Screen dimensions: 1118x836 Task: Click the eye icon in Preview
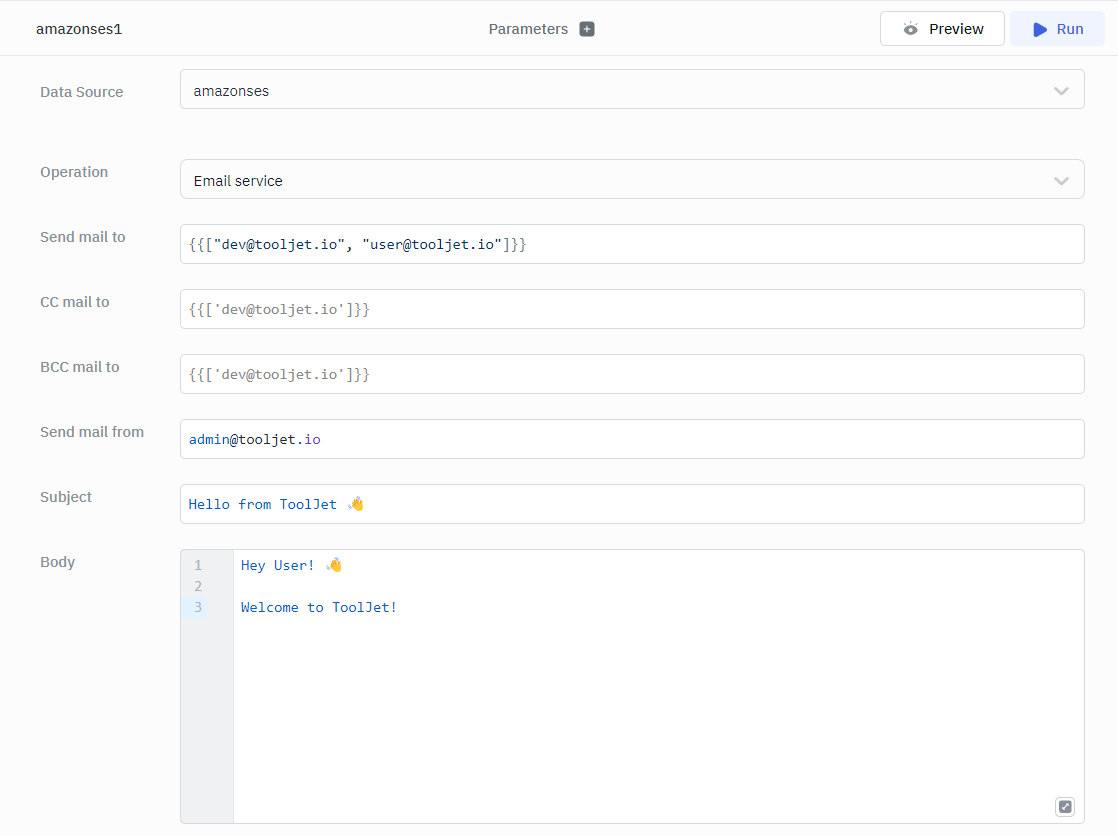(910, 29)
